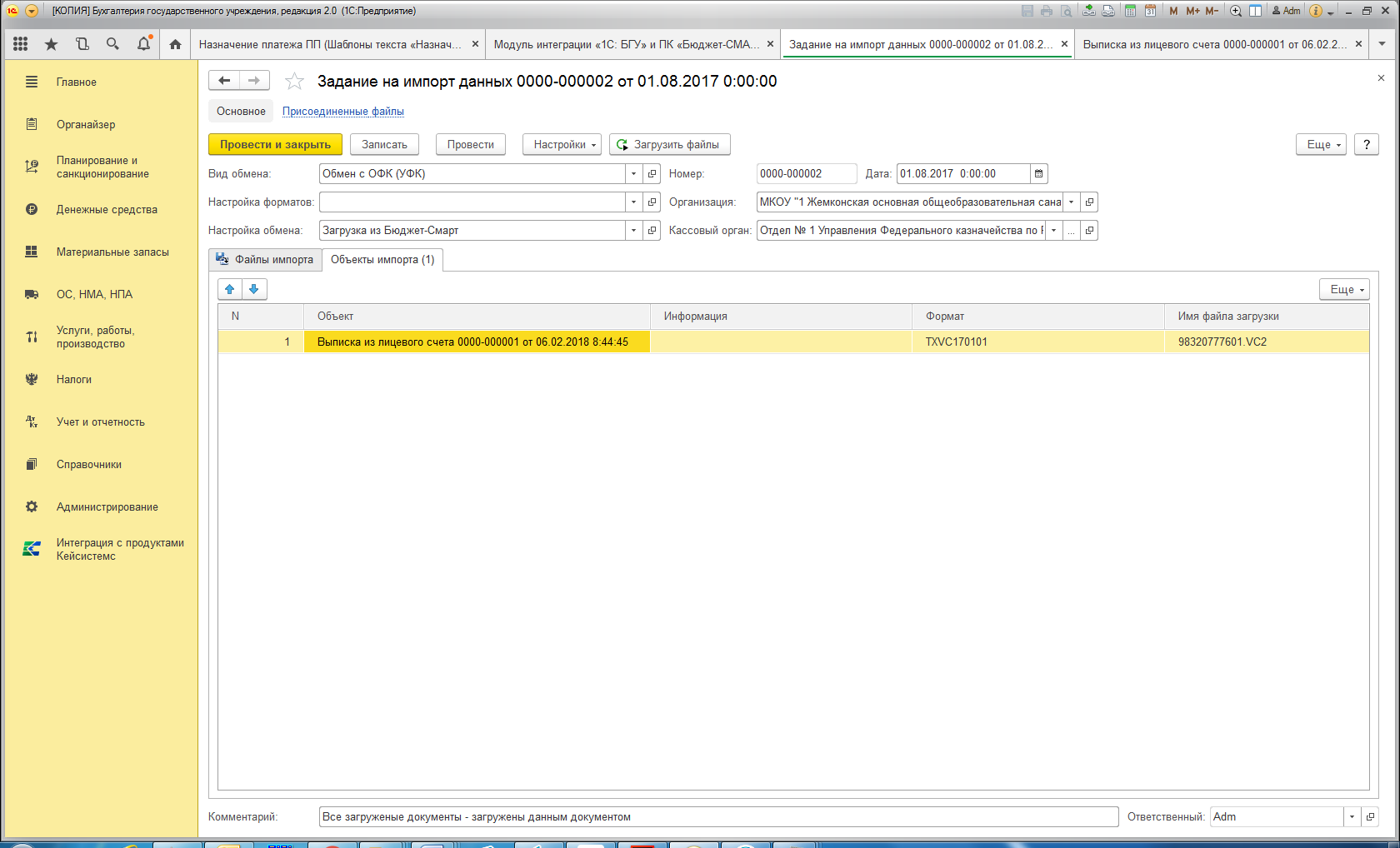Open favorites star in top toolbar
The height and width of the screenshot is (848, 1400).
(x=52, y=44)
